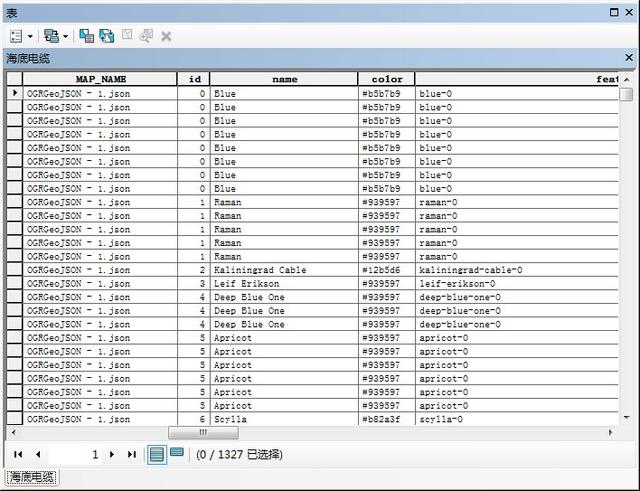The image size is (640, 491).
Task: Move to next record
Action: [112, 454]
